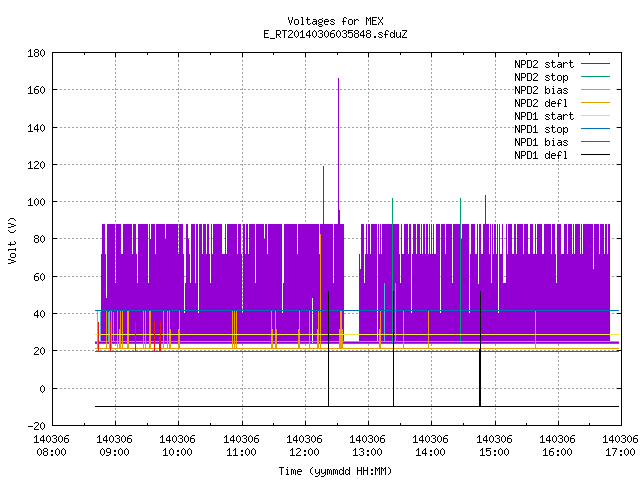The width and height of the screenshot is (640, 480).
Task: Click the x-axis tick label 13:00
Action: tap(367, 453)
